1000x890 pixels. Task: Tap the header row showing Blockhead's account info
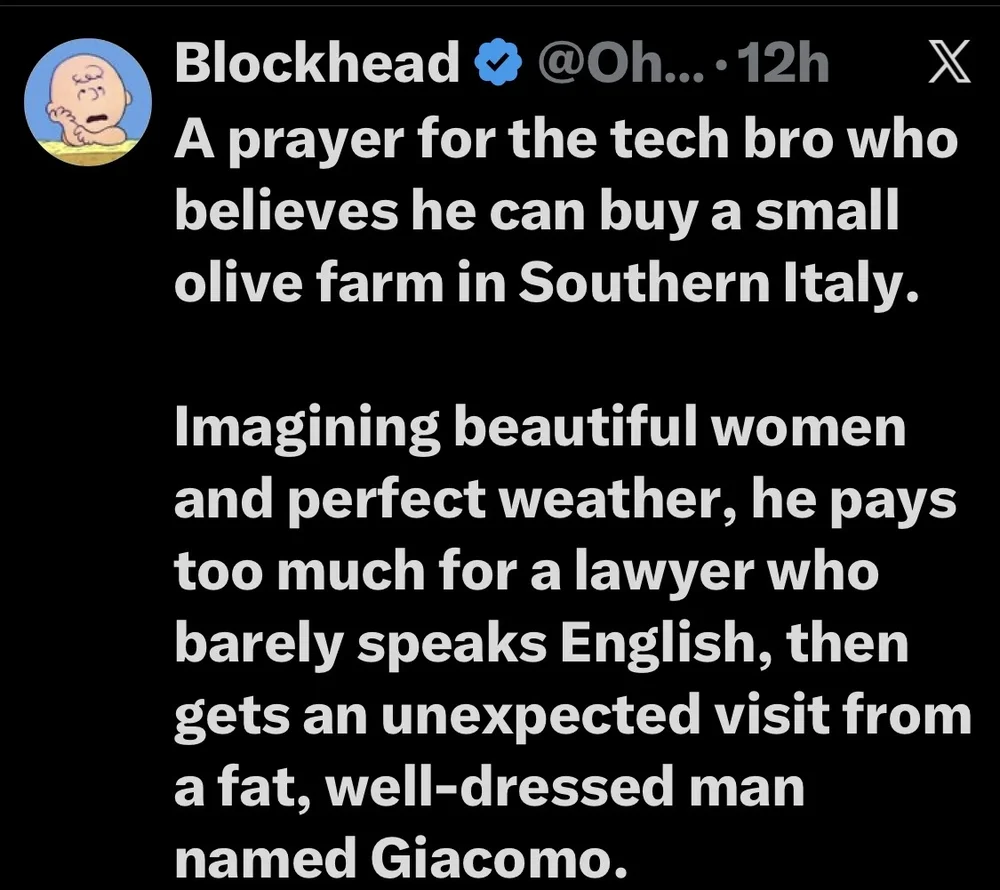(500, 62)
